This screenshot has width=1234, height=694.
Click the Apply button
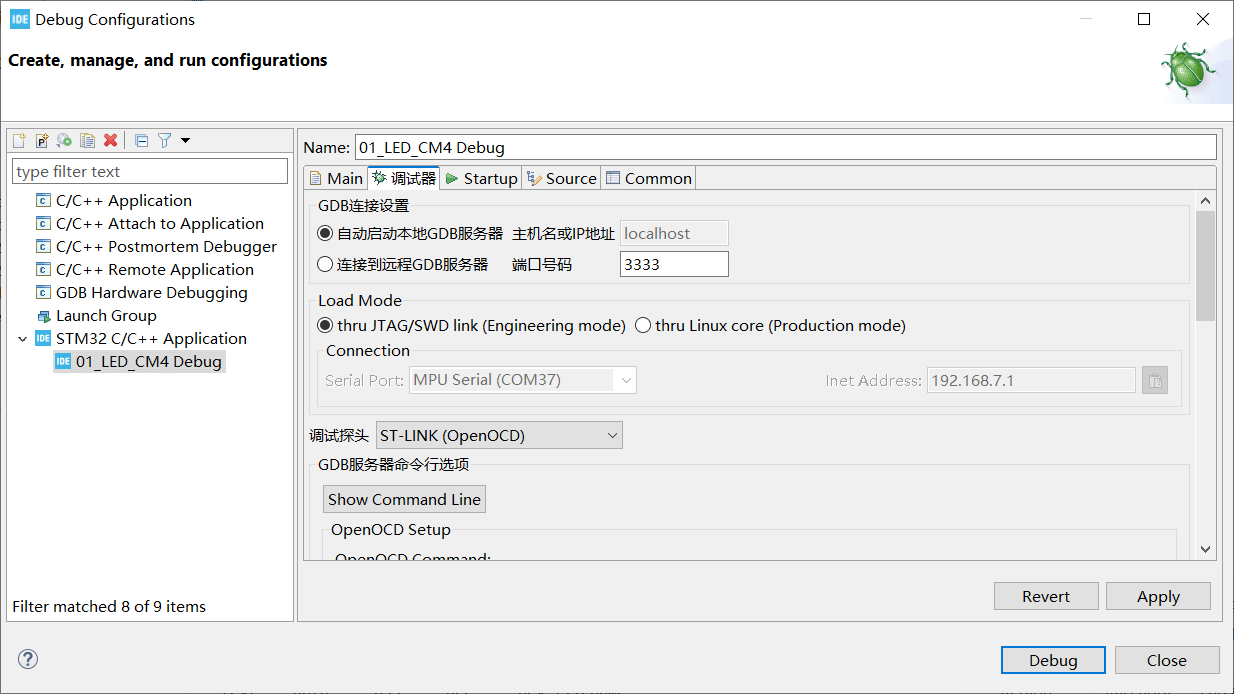[x=1158, y=597]
